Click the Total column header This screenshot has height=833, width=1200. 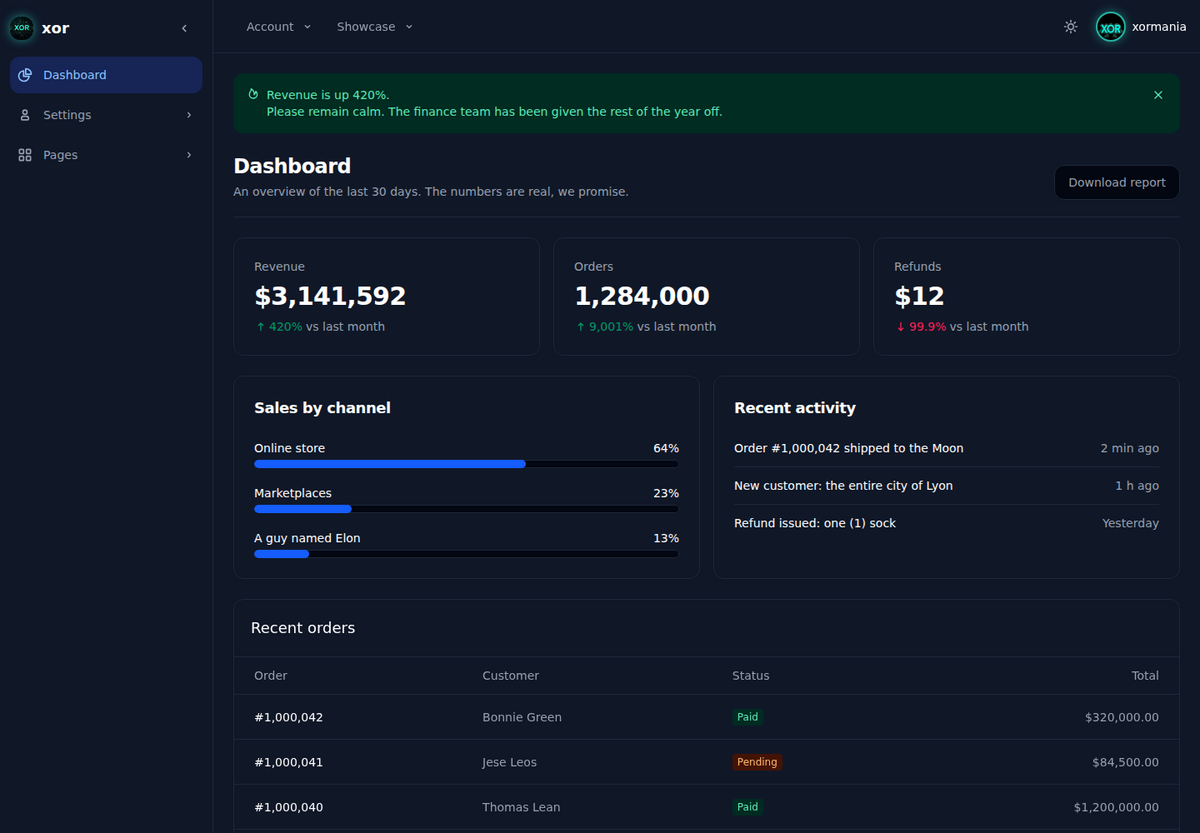coord(1145,676)
